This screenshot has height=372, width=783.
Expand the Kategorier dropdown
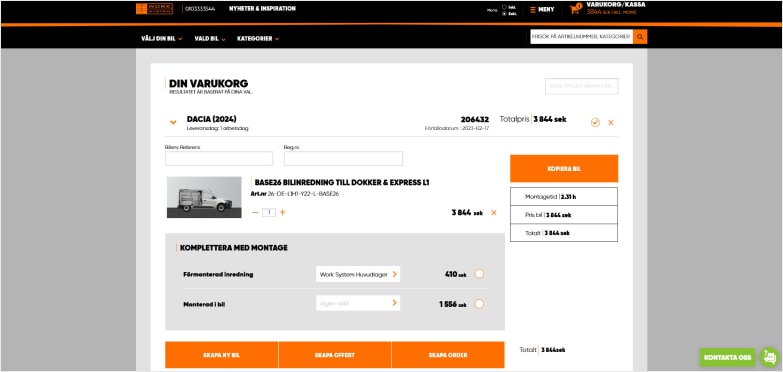[x=258, y=38]
